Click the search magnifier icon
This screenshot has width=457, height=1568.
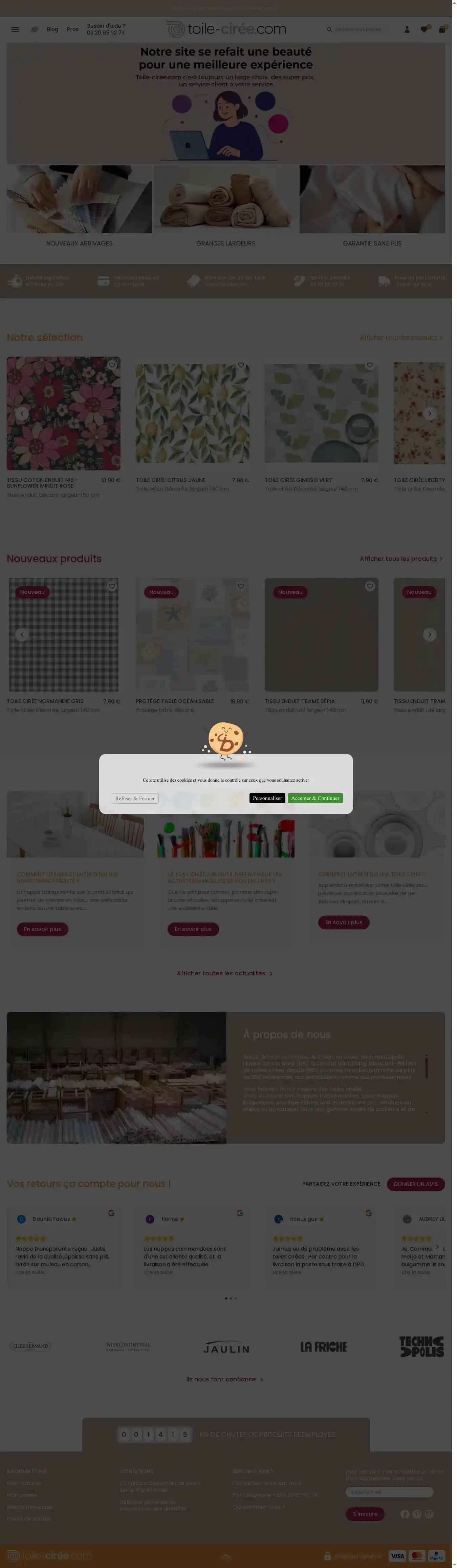click(x=329, y=29)
